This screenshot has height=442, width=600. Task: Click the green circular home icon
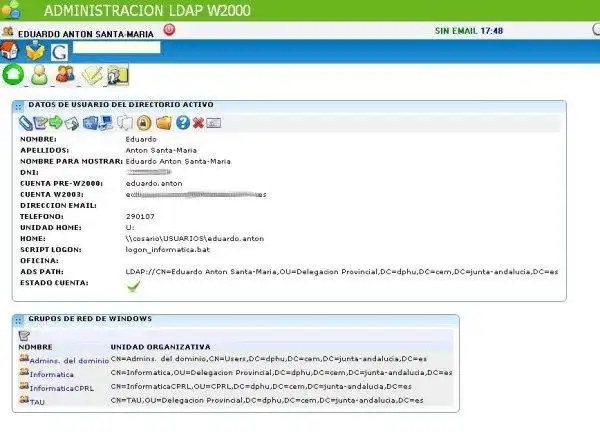13,74
